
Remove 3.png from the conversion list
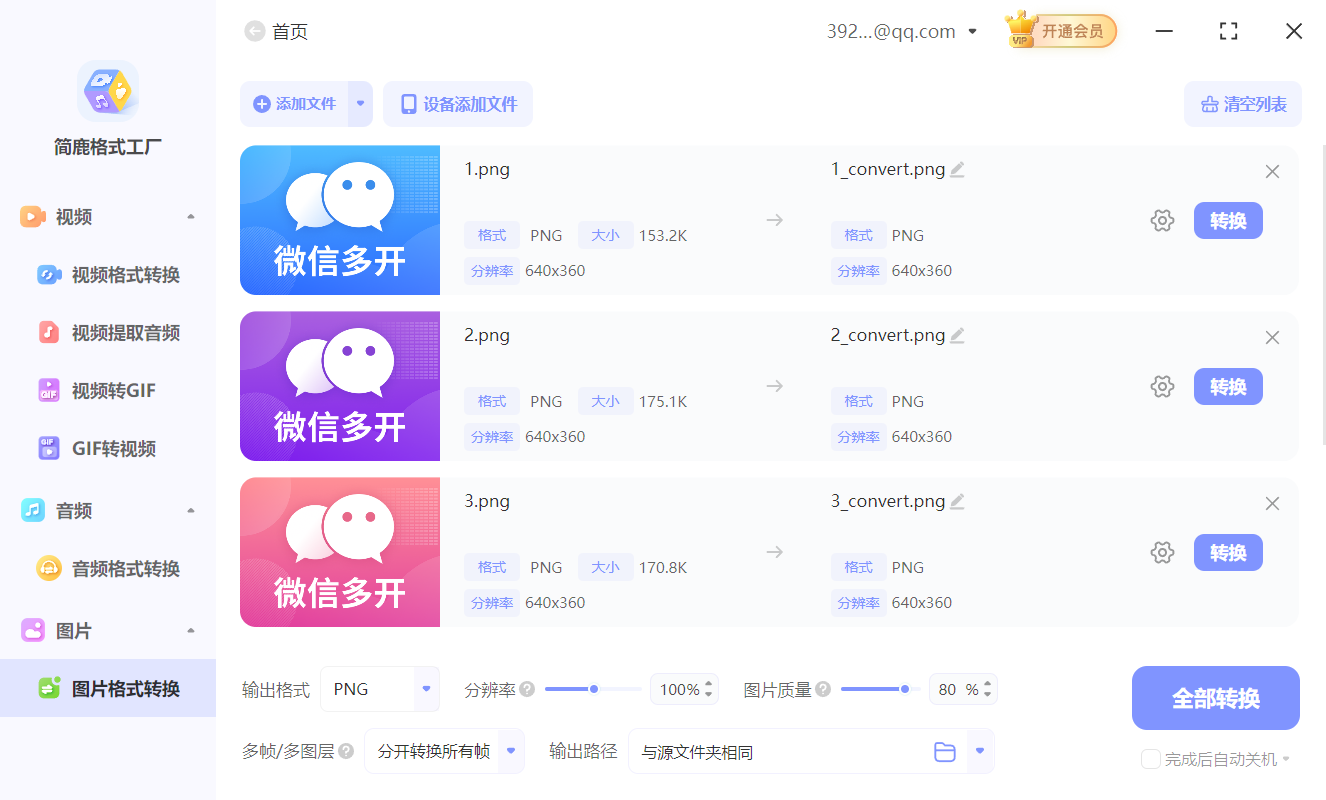click(x=1272, y=503)
